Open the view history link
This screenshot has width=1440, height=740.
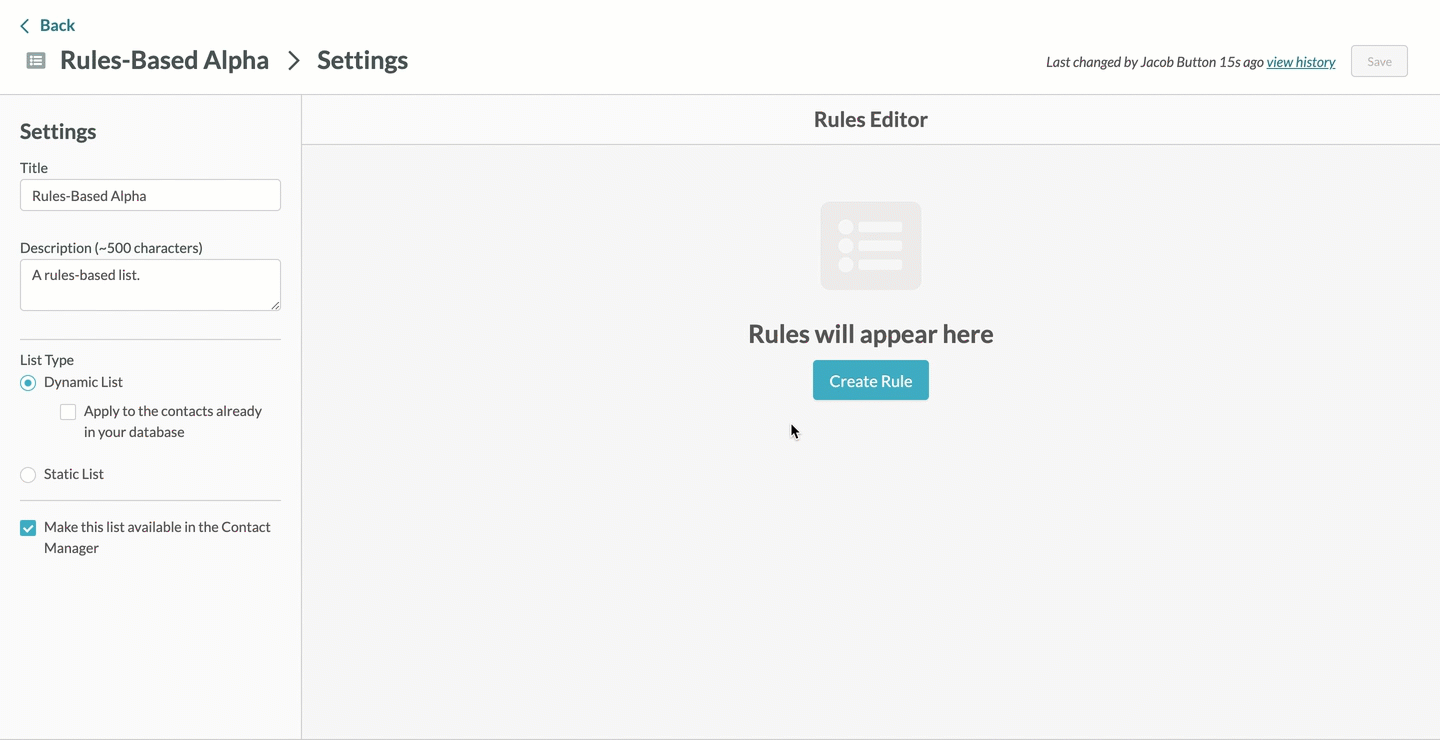tap(1300, 61)
